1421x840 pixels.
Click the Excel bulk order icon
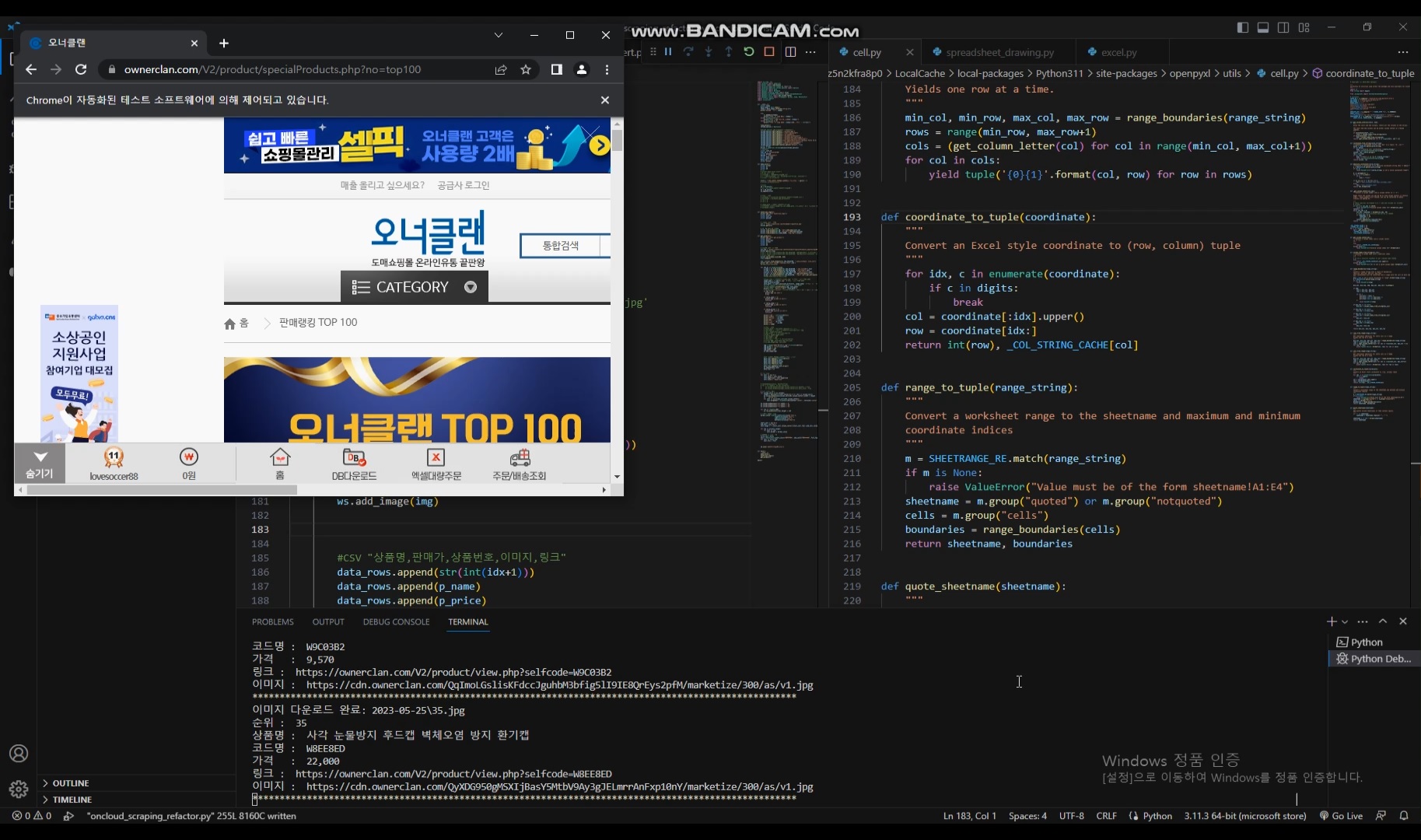[436, 464]
